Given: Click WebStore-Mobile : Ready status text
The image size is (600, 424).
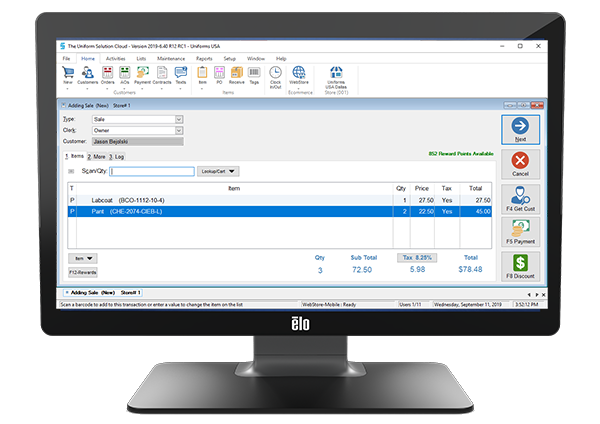Looking at the screenshot, I should tap(329, 305).
